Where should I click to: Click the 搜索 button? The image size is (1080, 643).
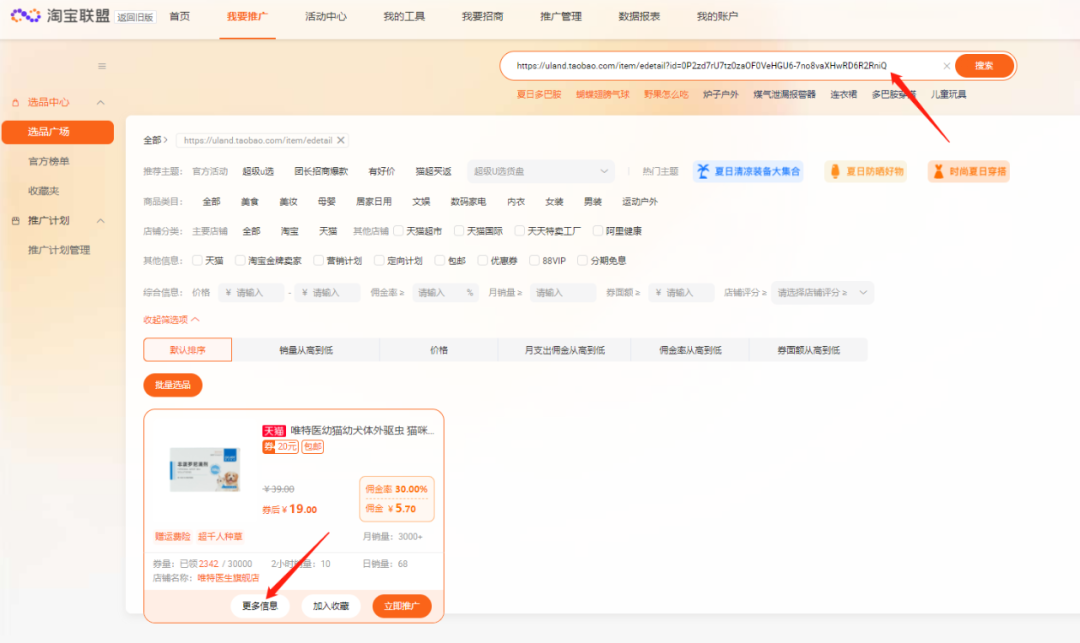(x=984, y=66)
